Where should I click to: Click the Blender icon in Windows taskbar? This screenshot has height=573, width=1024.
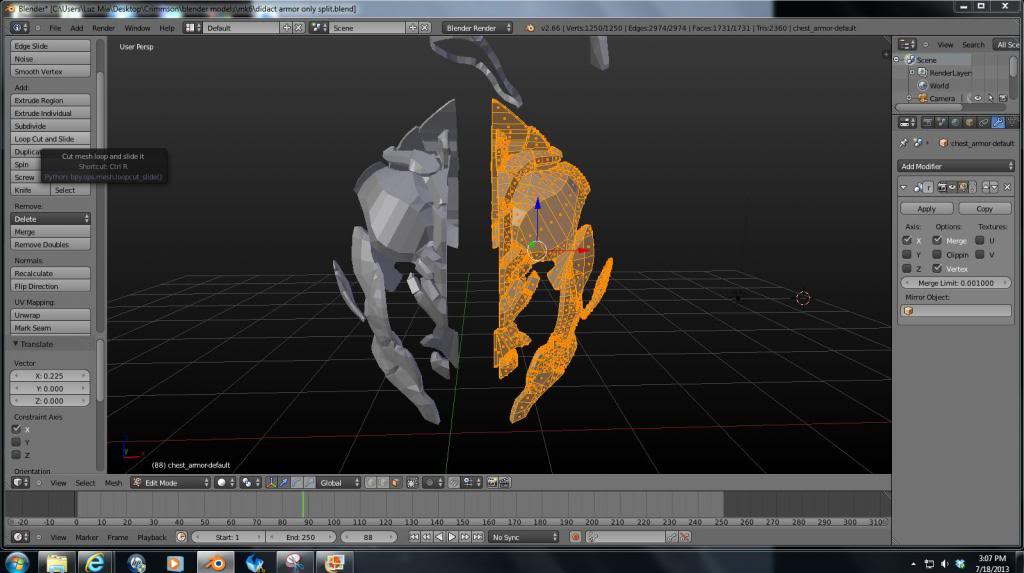213,563
